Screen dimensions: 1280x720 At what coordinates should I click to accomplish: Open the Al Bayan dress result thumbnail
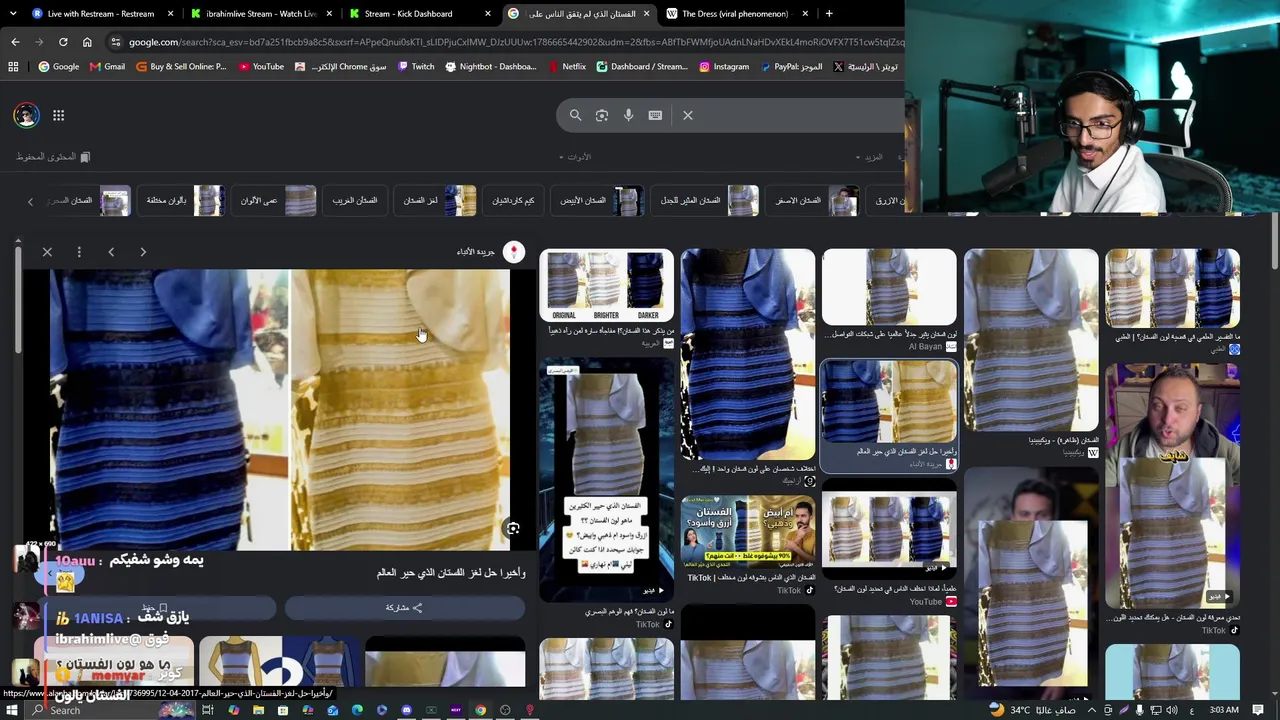[x=889, y=288]
